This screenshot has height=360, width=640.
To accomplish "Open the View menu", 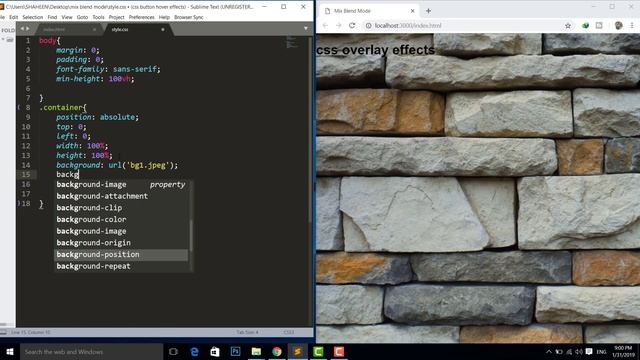I will [67, 17].
